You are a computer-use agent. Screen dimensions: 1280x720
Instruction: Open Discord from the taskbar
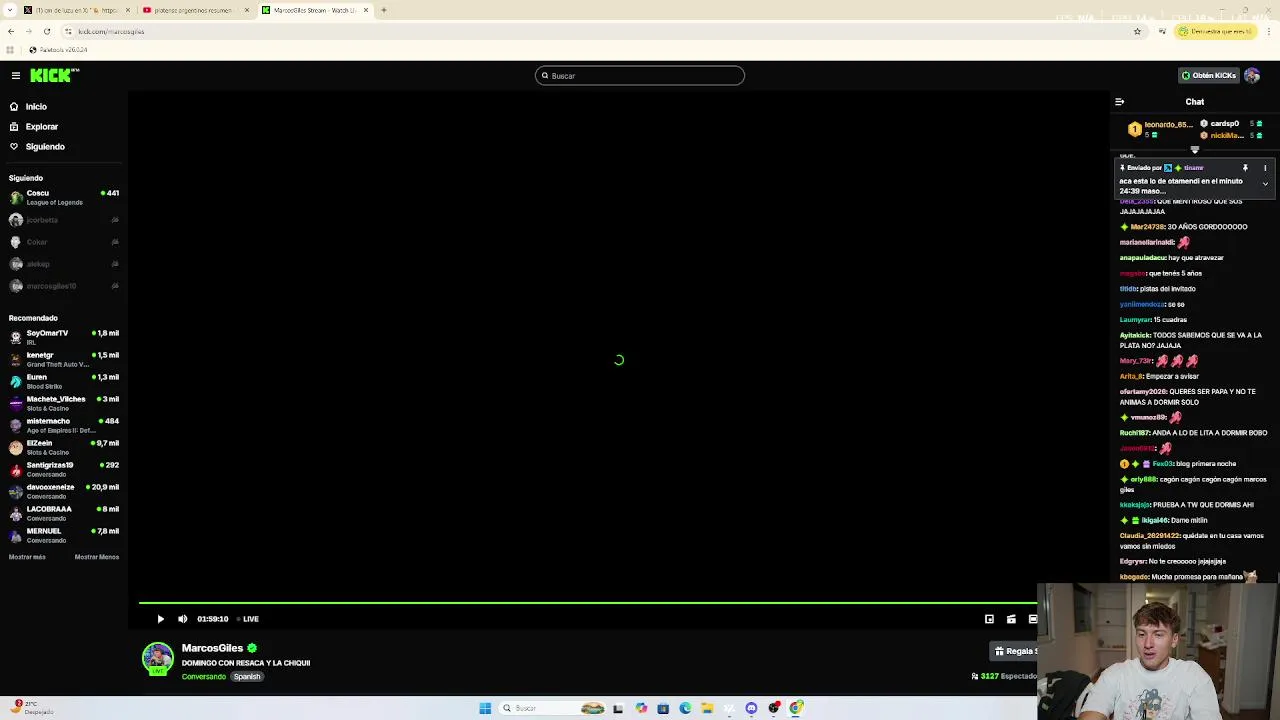(x=751, y=708)
